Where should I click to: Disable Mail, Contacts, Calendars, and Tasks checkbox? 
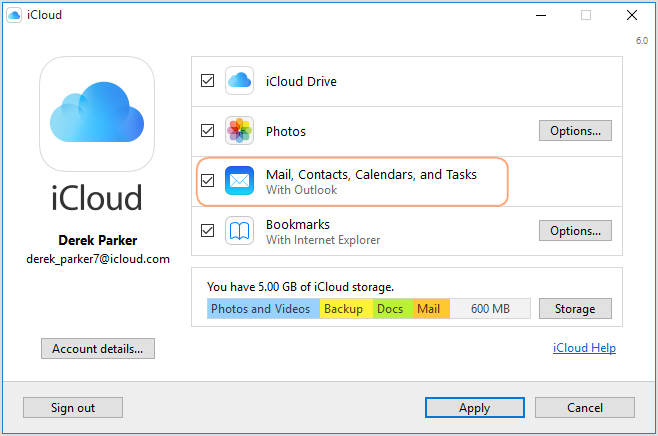point(207,181)
